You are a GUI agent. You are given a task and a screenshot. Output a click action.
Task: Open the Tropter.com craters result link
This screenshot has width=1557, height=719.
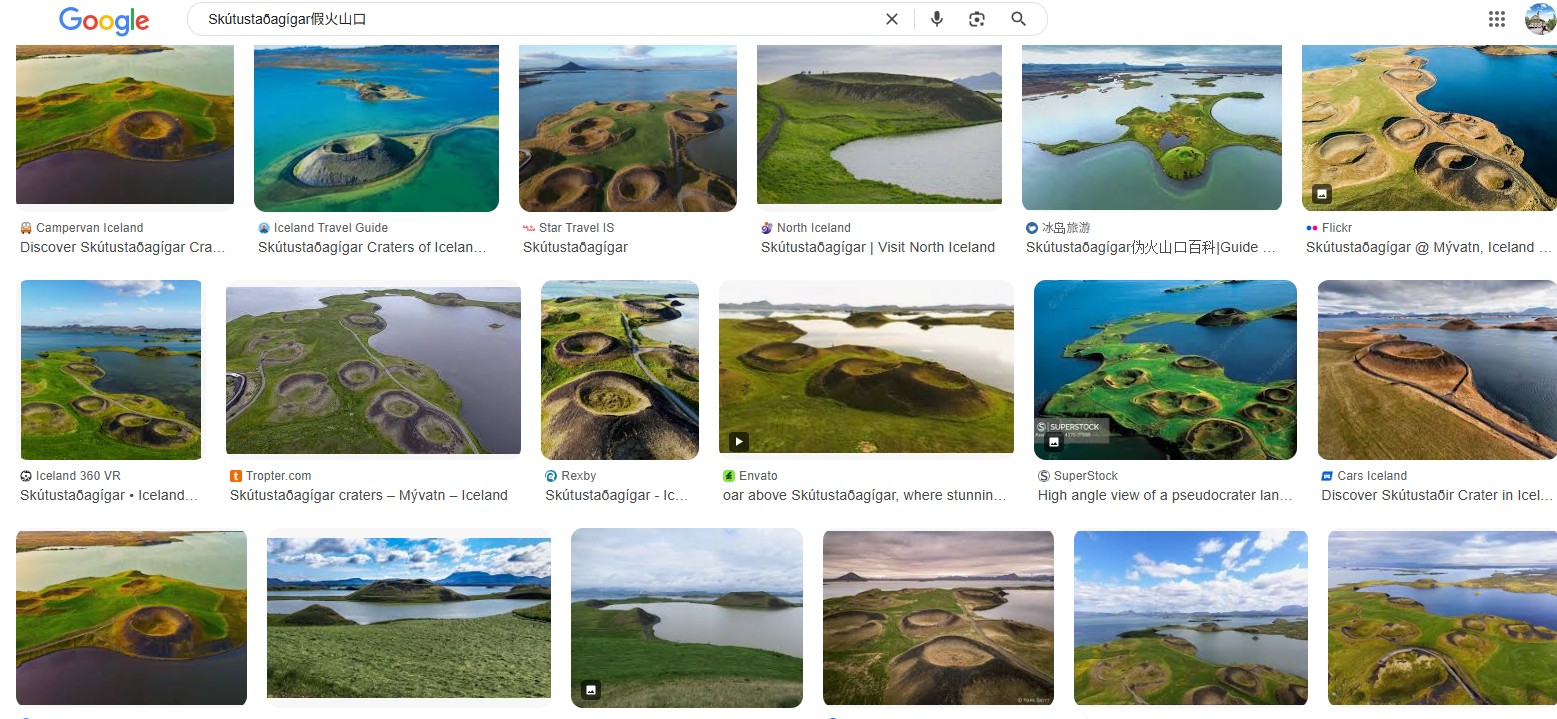pyautogui.click(x=368, y=495)
